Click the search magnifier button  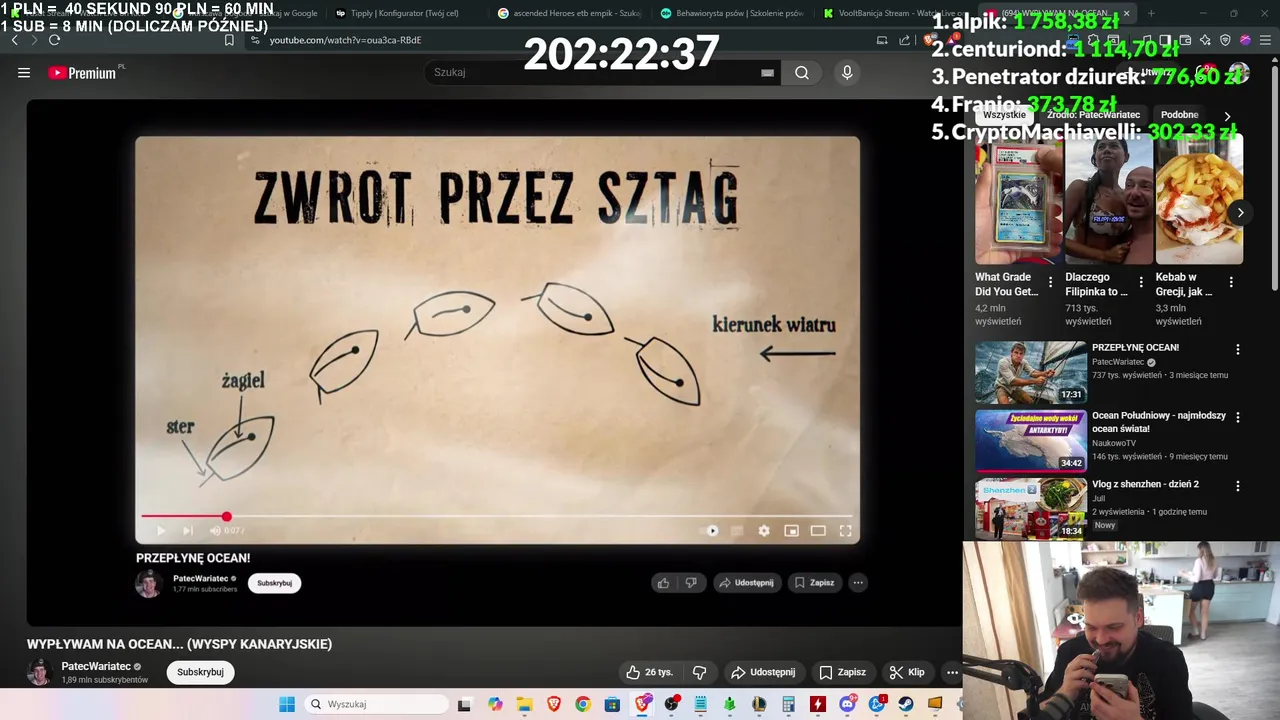(x=802, y=72)
